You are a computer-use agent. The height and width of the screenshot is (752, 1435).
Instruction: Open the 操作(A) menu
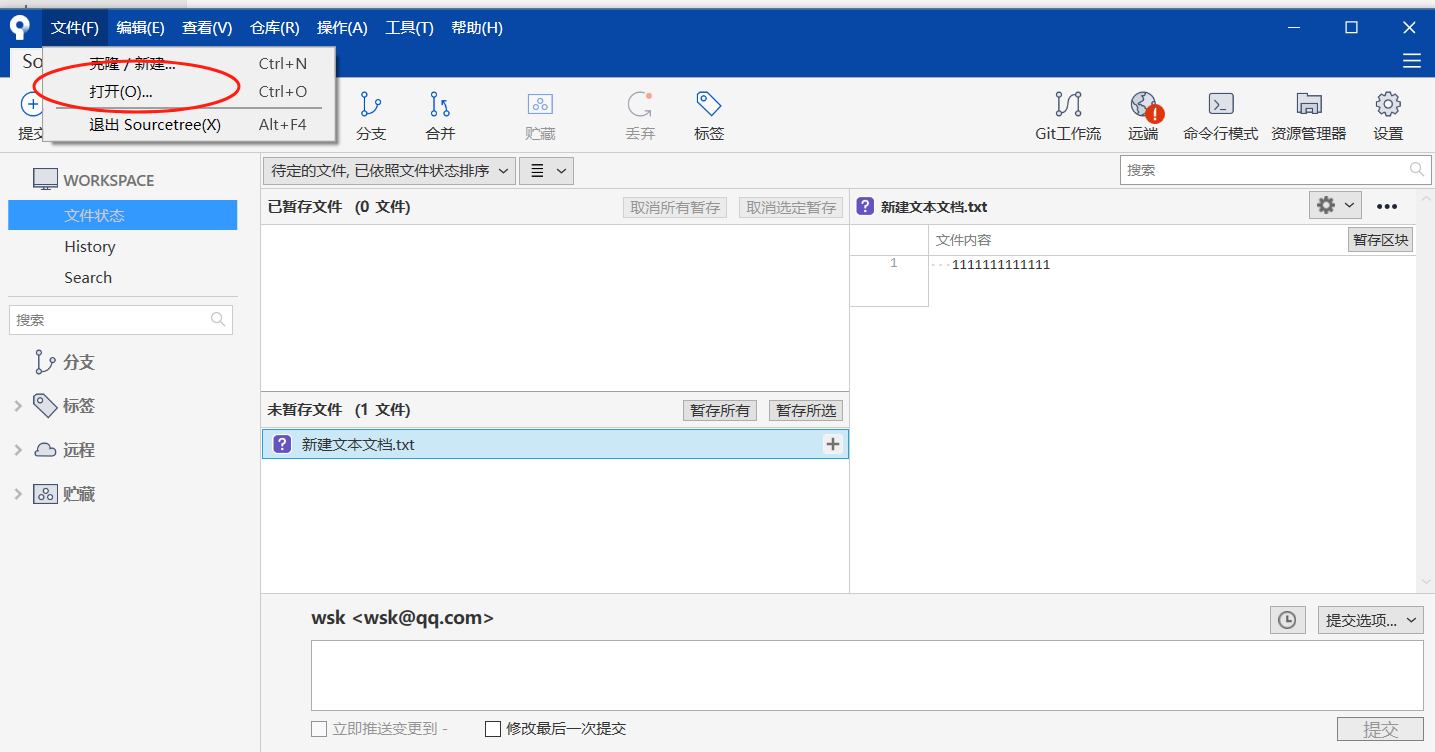click(x=342, y=28)
